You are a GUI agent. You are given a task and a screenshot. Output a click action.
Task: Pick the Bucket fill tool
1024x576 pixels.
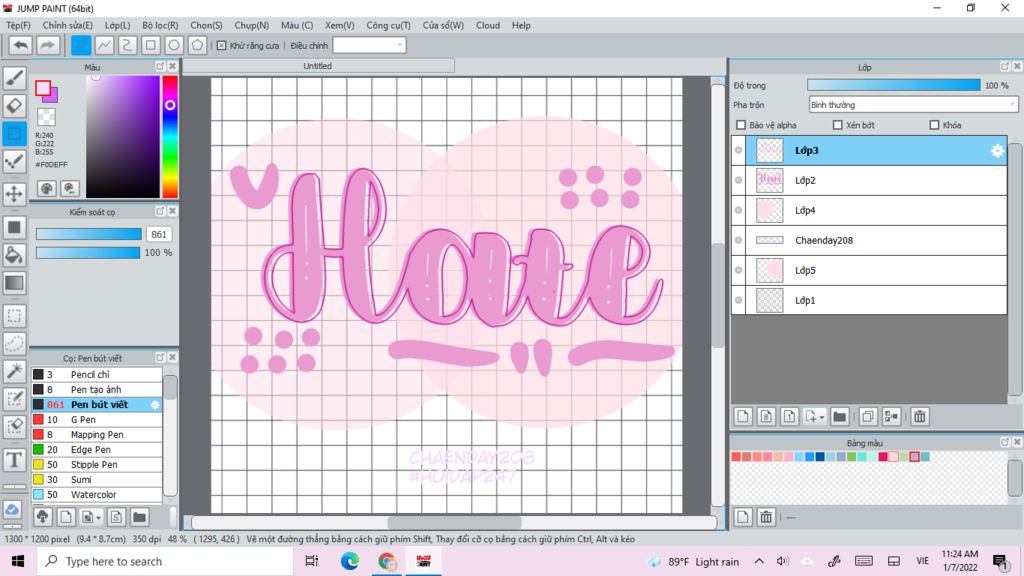click(x=14, y=255)
